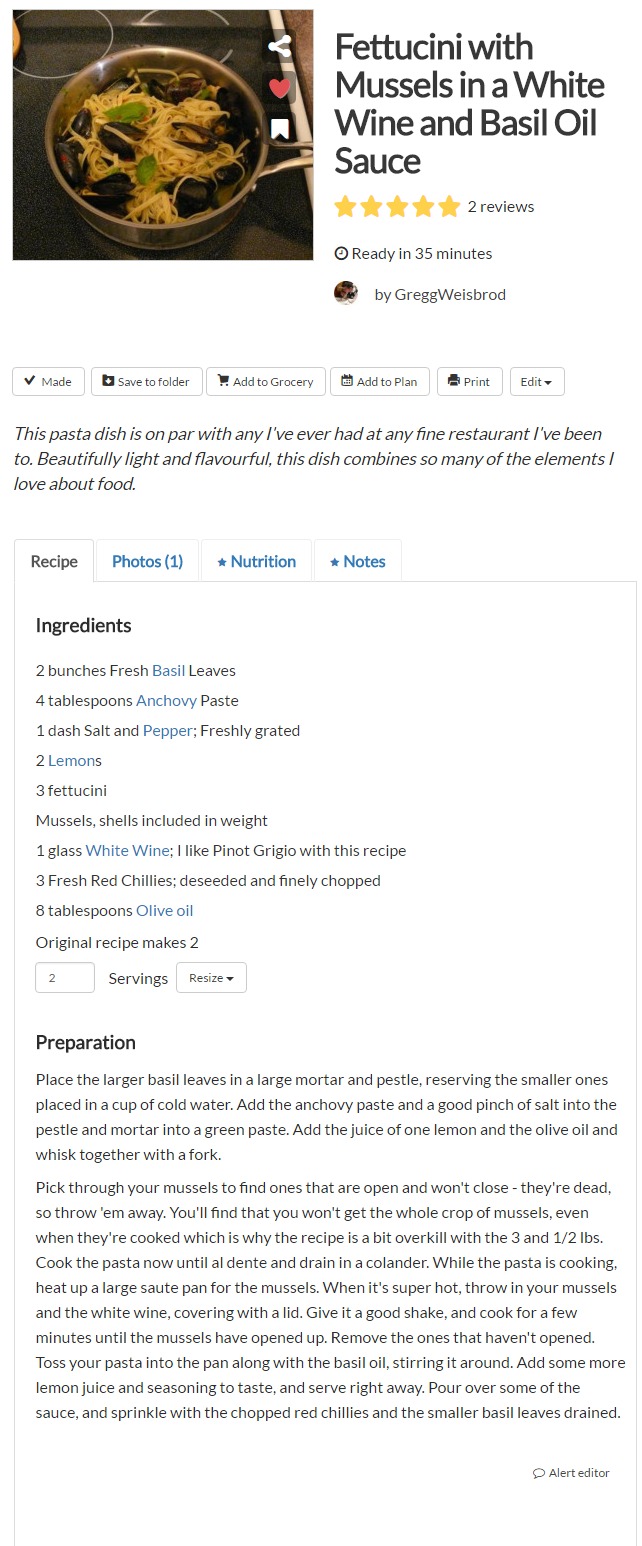Expand the Resize servings dropdown
642x1546 pixels.
coord(211,978)
